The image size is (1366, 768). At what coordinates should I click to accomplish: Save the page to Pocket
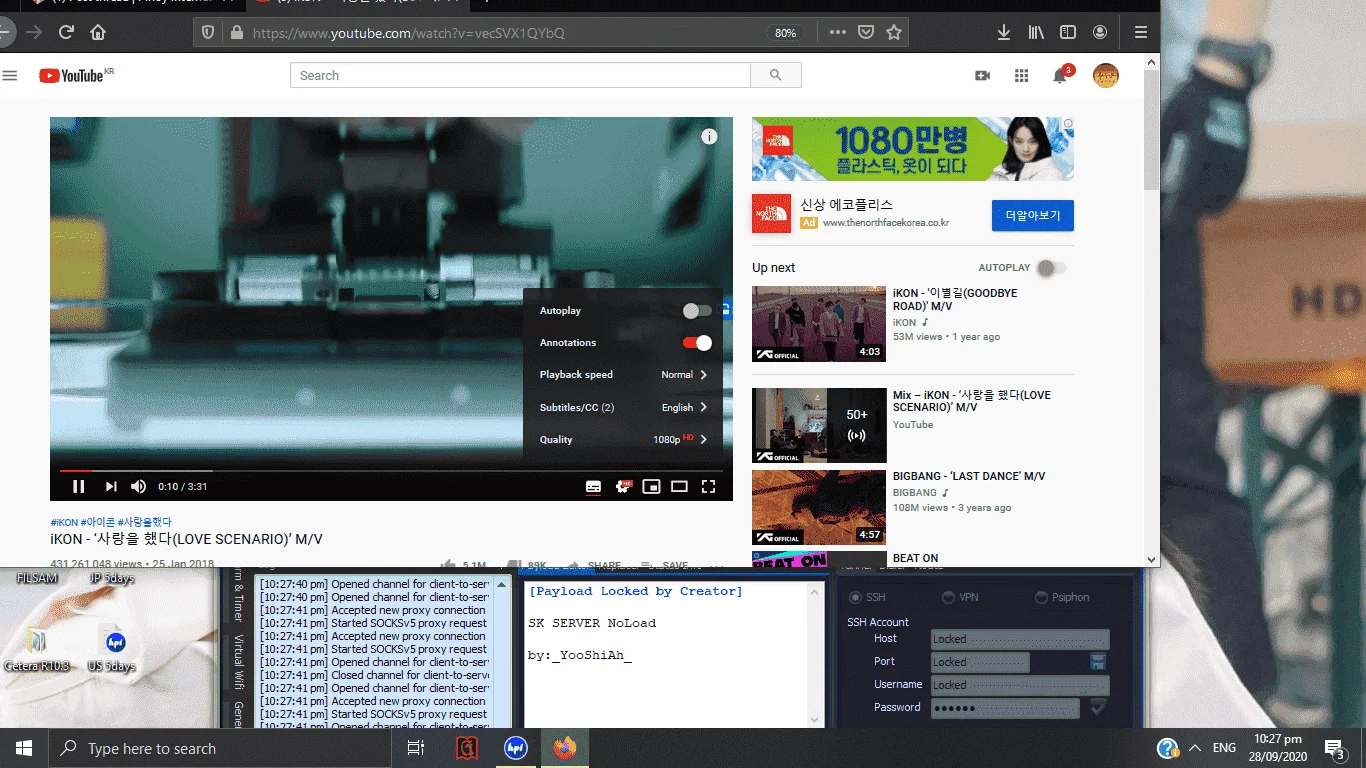[866, 32]
